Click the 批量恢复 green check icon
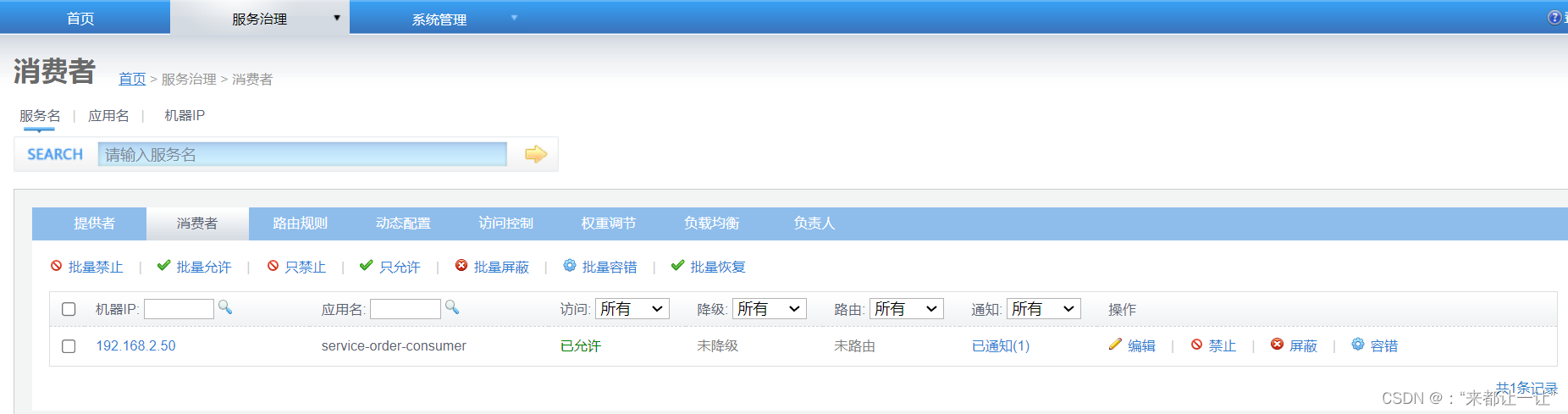This screenshot has width=1568, height=414. [x=677, y=266]
